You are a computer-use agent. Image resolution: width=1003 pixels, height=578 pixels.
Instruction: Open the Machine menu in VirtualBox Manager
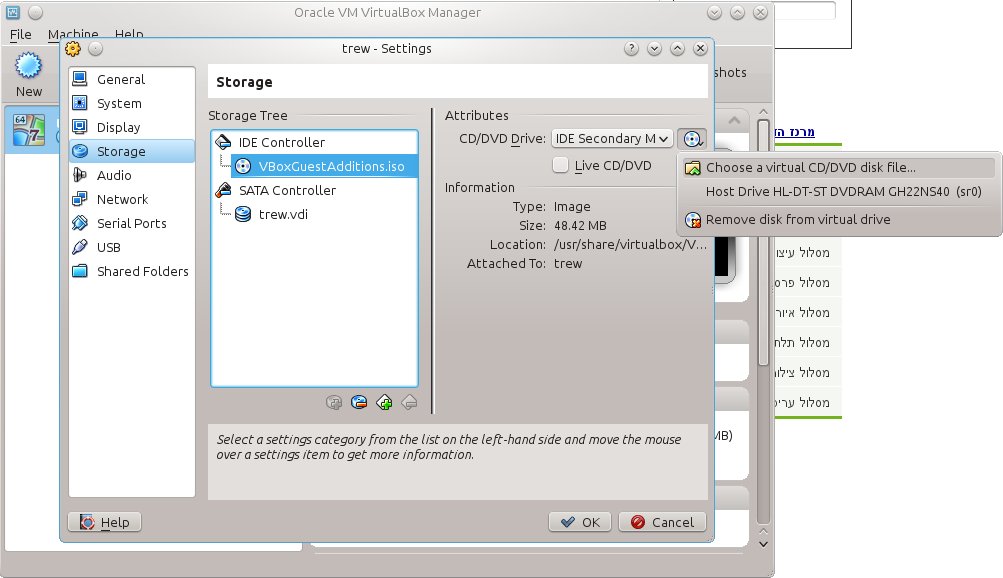coord(73,34)
